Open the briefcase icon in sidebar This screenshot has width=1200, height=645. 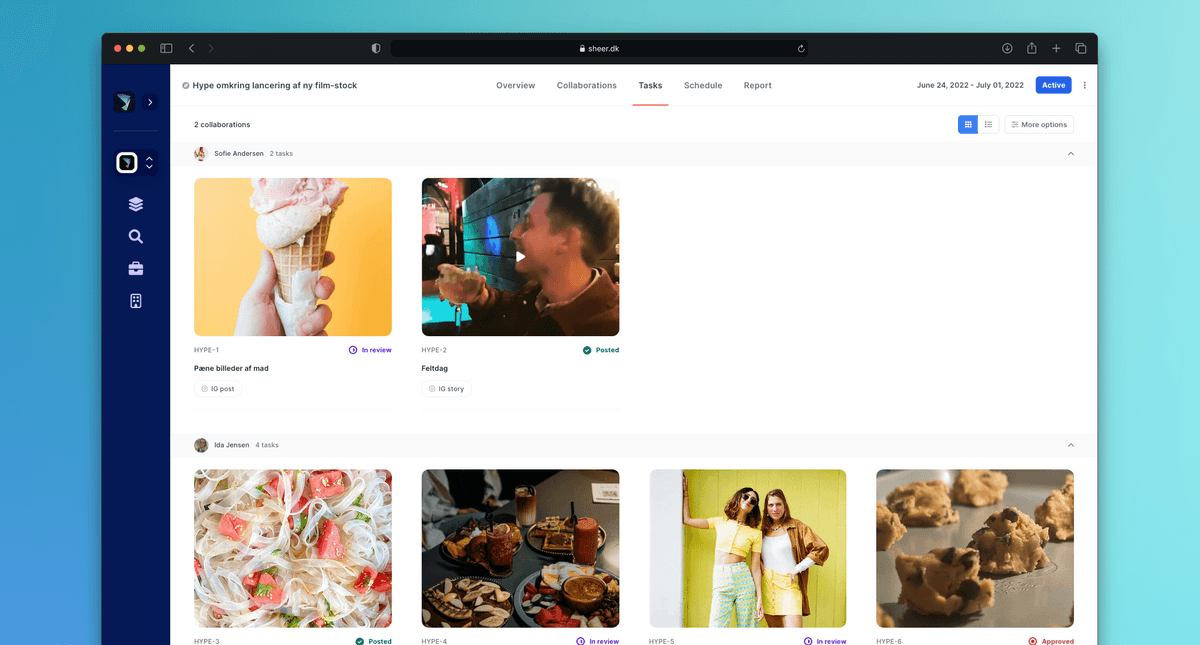click(136, 268)
